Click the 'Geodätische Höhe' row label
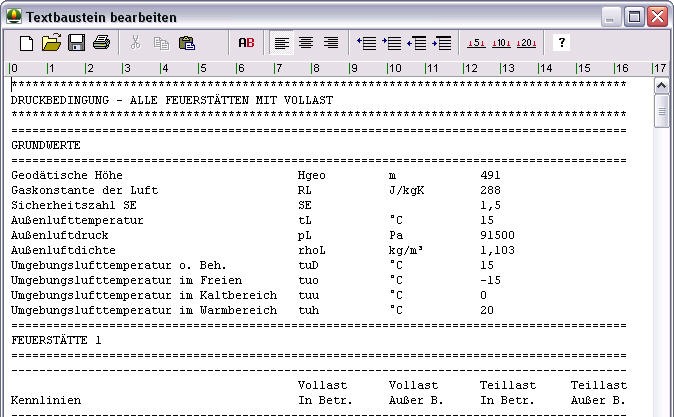 [67, 175]
